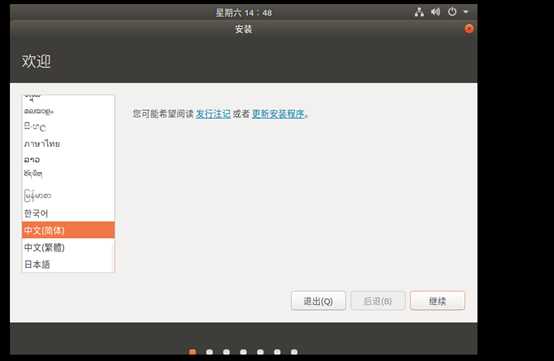The width and height of the screenshot is (554, 361).
Task: Open the power icon in top bar
Action: [452, 12]
